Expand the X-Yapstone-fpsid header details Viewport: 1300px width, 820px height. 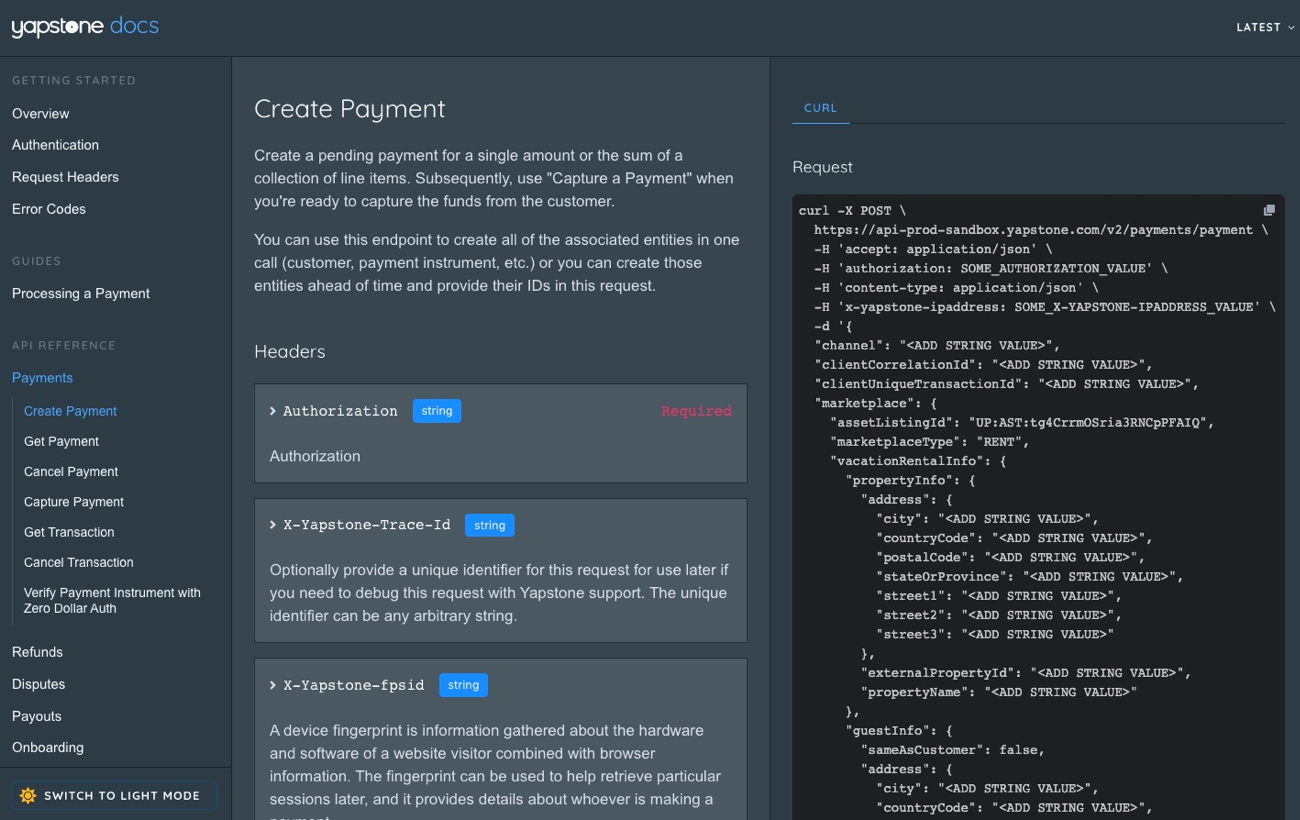pos(347,685)
